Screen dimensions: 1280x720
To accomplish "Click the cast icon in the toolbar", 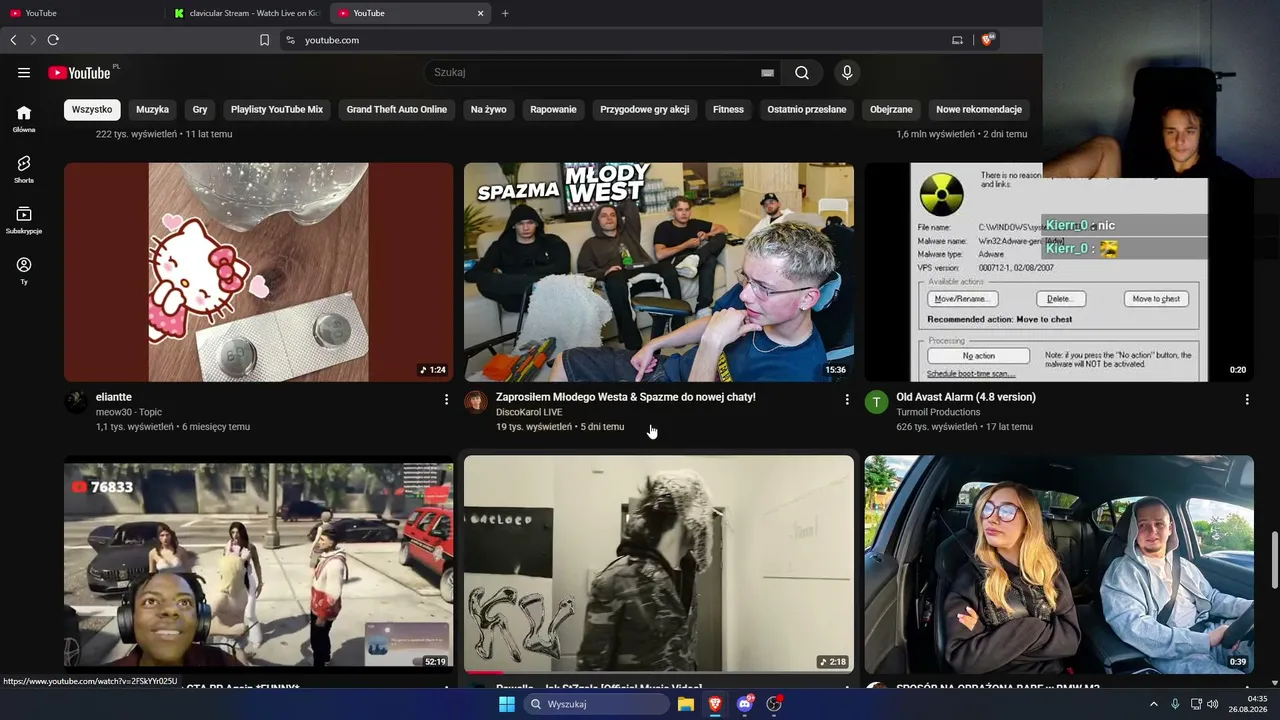I will pyautogui.click(x=957, y=40).
